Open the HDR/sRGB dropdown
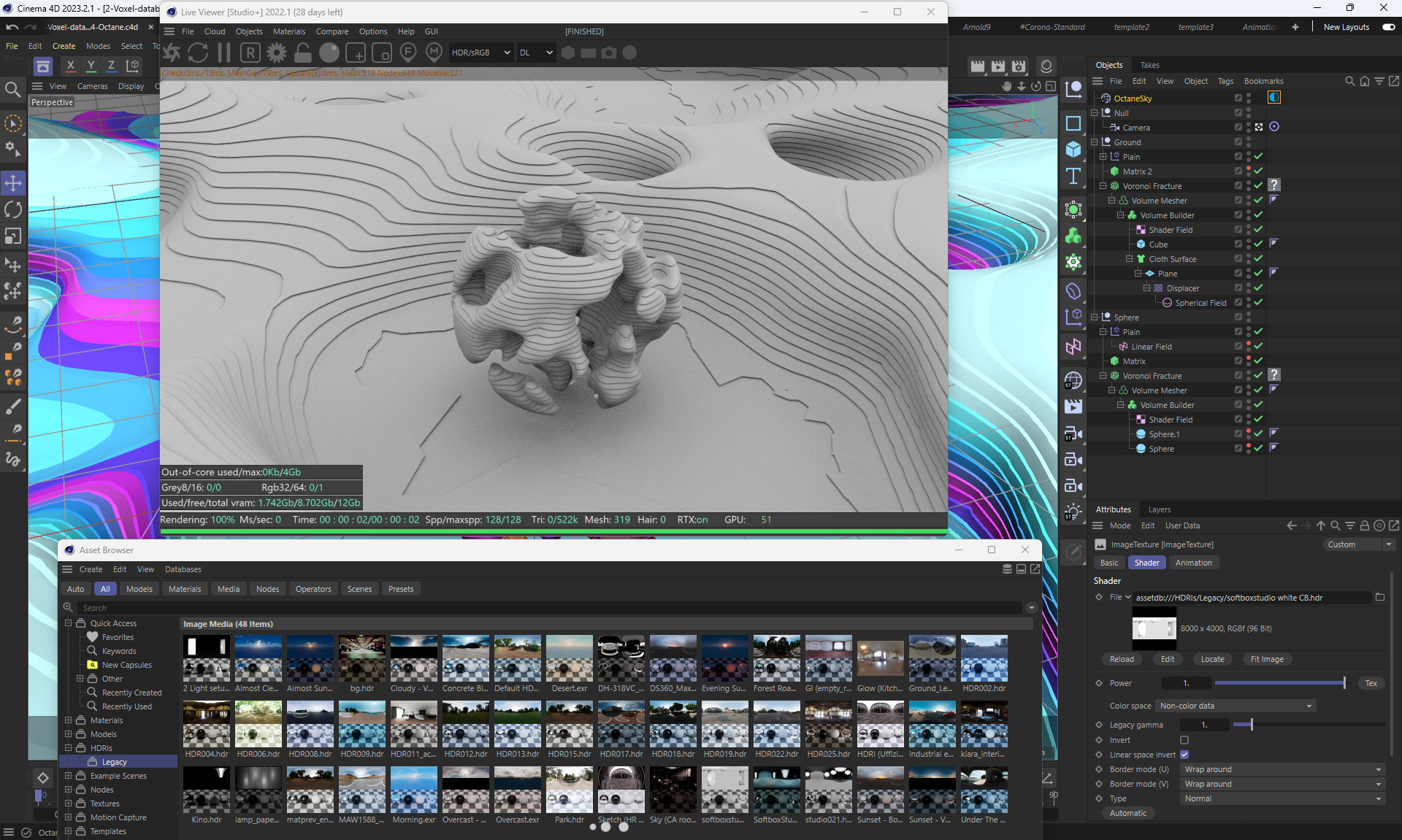 click(480, 53)
